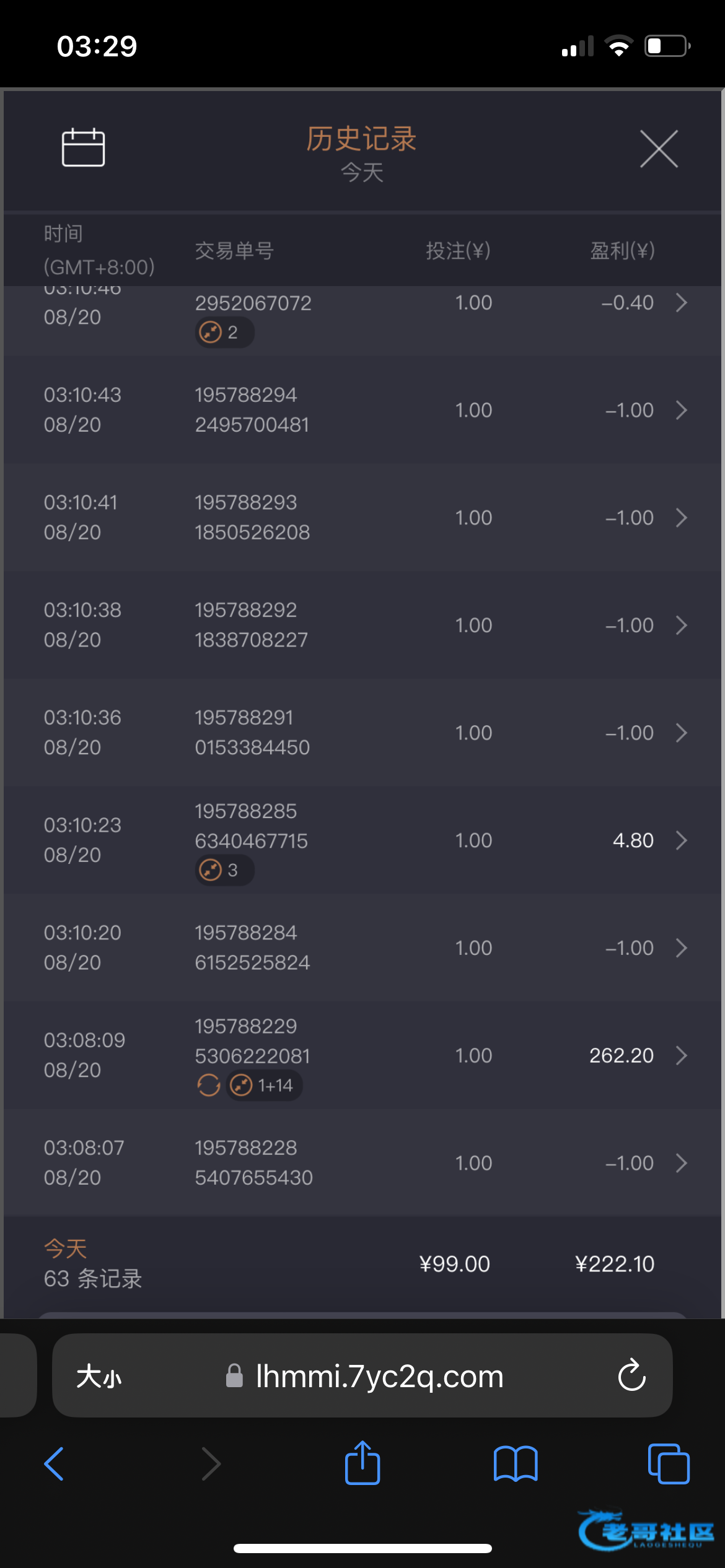This screenshot has height=1568, width=725.
Task: Tap the 历史记录 title header
Action: (x=361, y=139)
